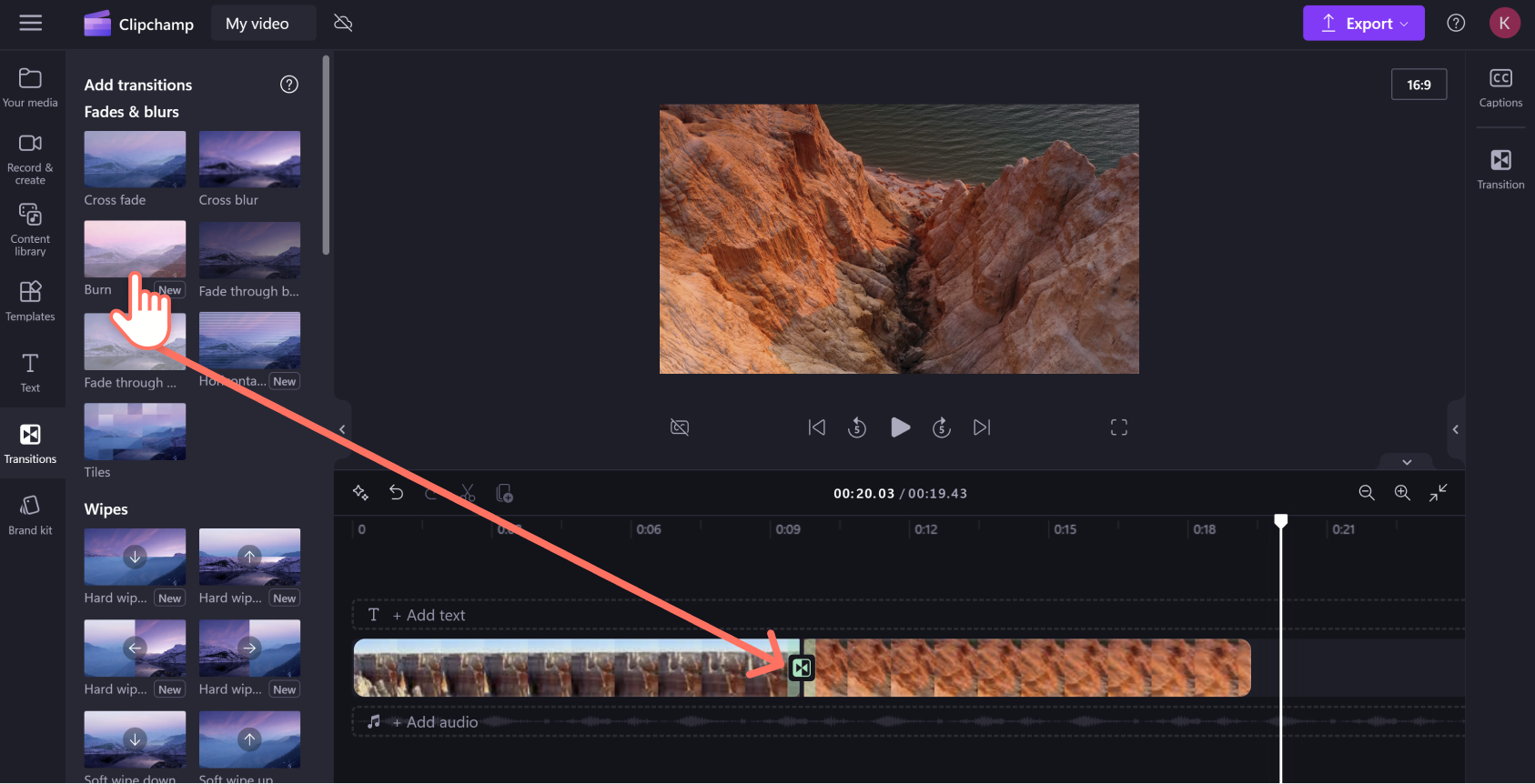
Task: Open the Your media tab
Action: [30, 88]
